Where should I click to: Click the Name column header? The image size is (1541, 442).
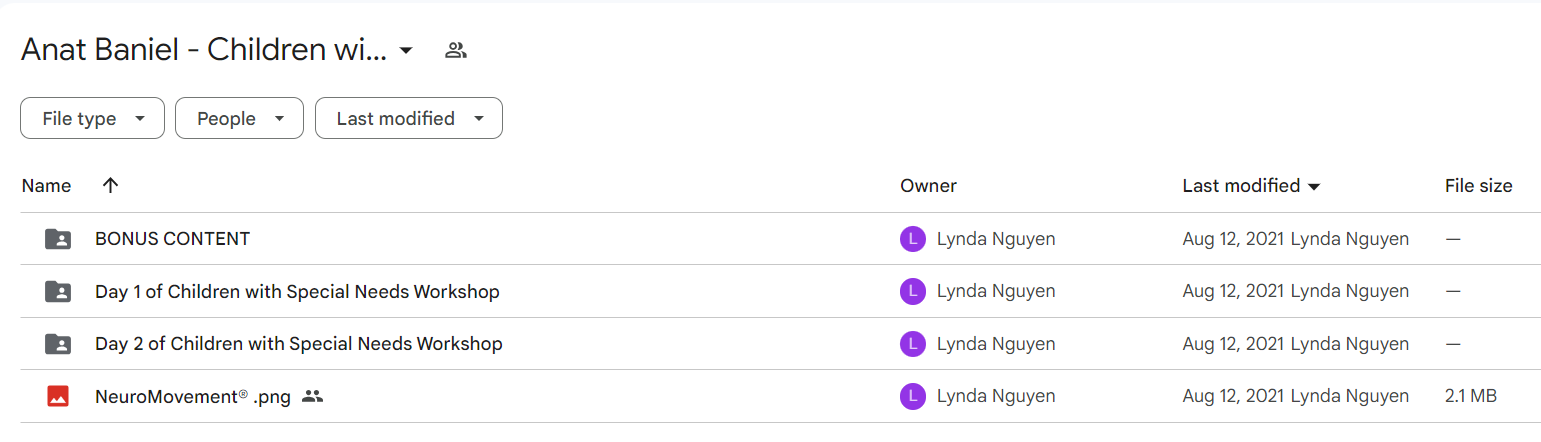[x=46, y=186]
